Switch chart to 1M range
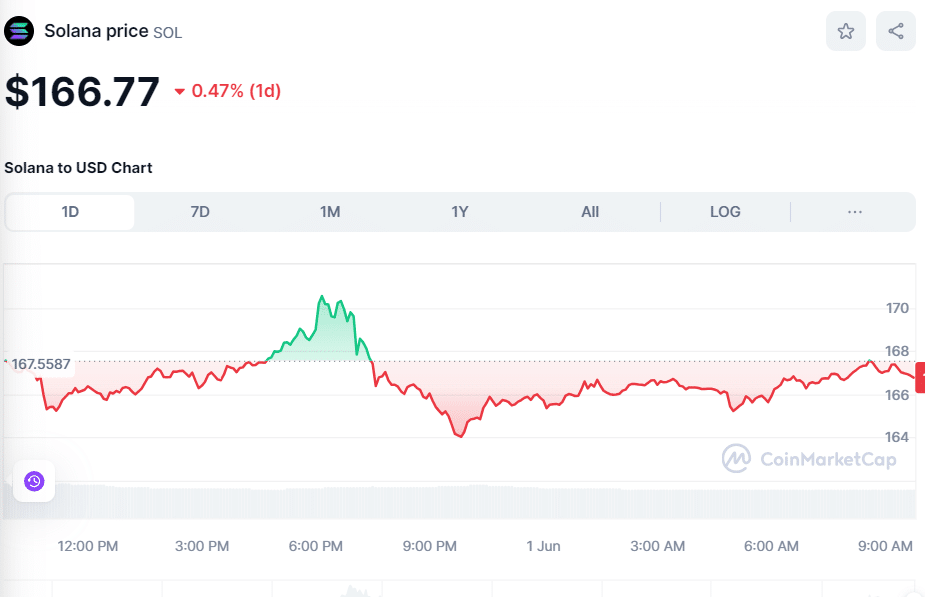 [x=330, y=212]
